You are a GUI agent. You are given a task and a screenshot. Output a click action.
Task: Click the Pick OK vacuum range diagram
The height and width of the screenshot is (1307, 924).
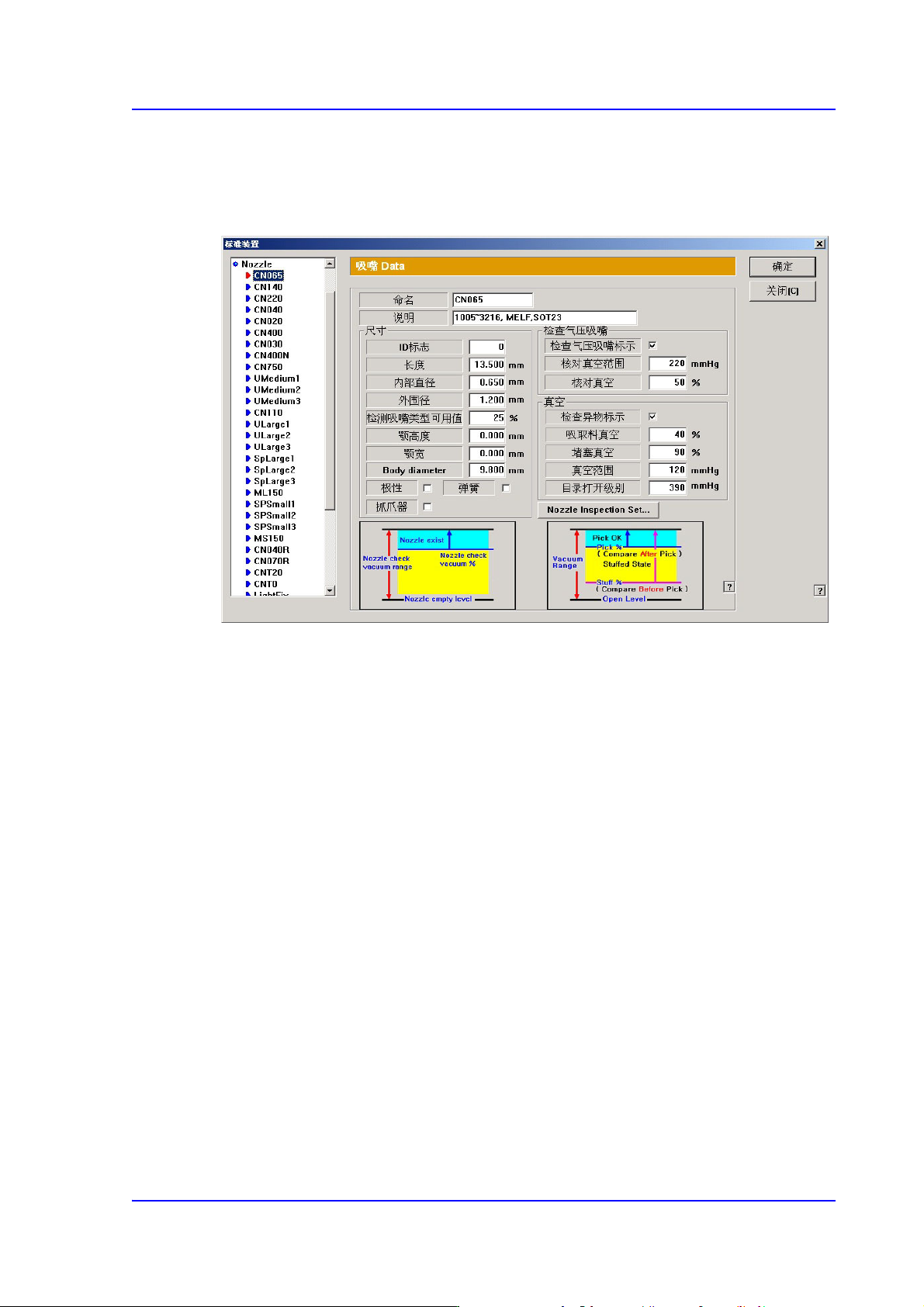pos(625,565)
